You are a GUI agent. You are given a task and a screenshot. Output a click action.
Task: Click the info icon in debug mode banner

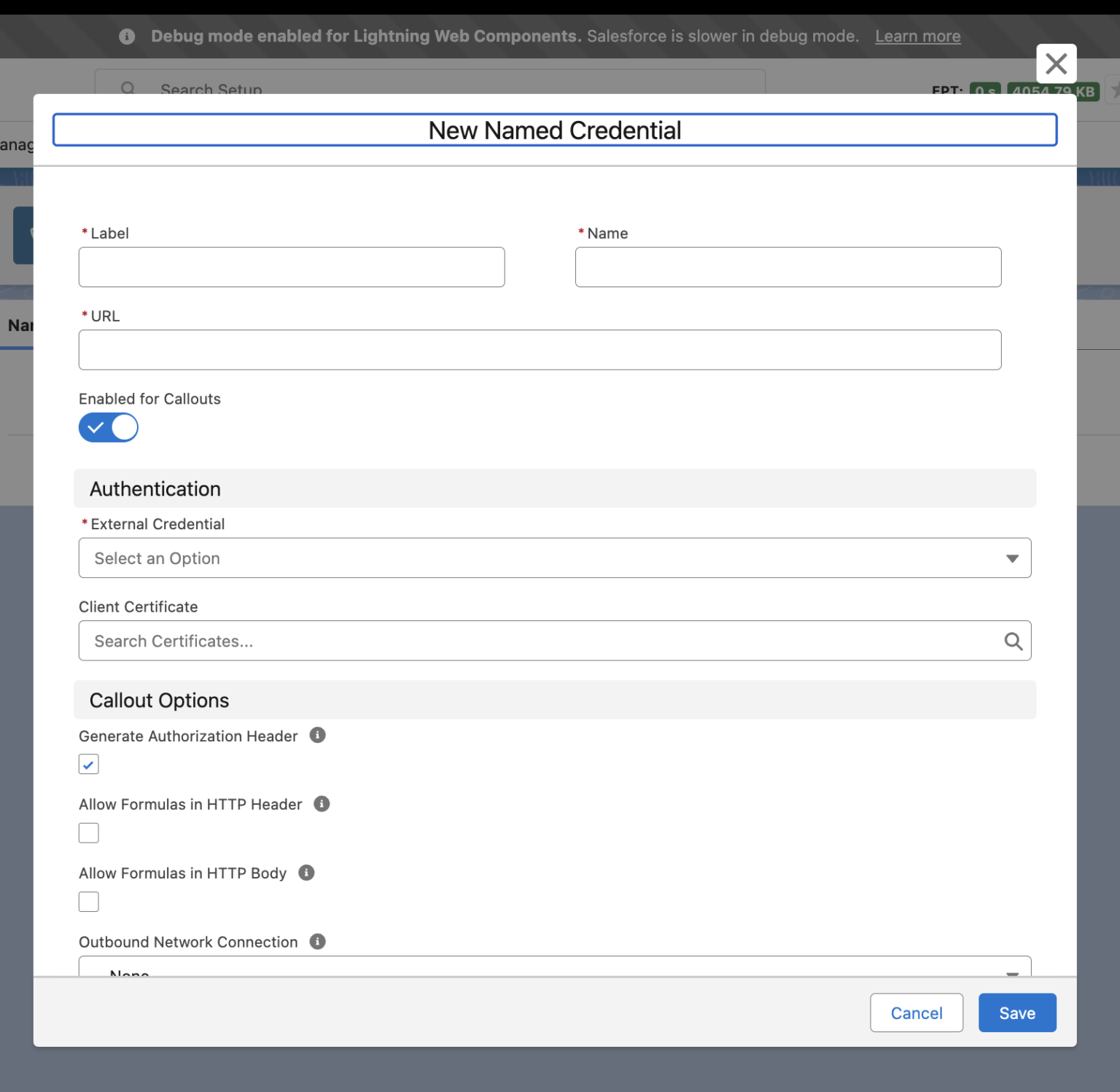click(x=127, y=36)
